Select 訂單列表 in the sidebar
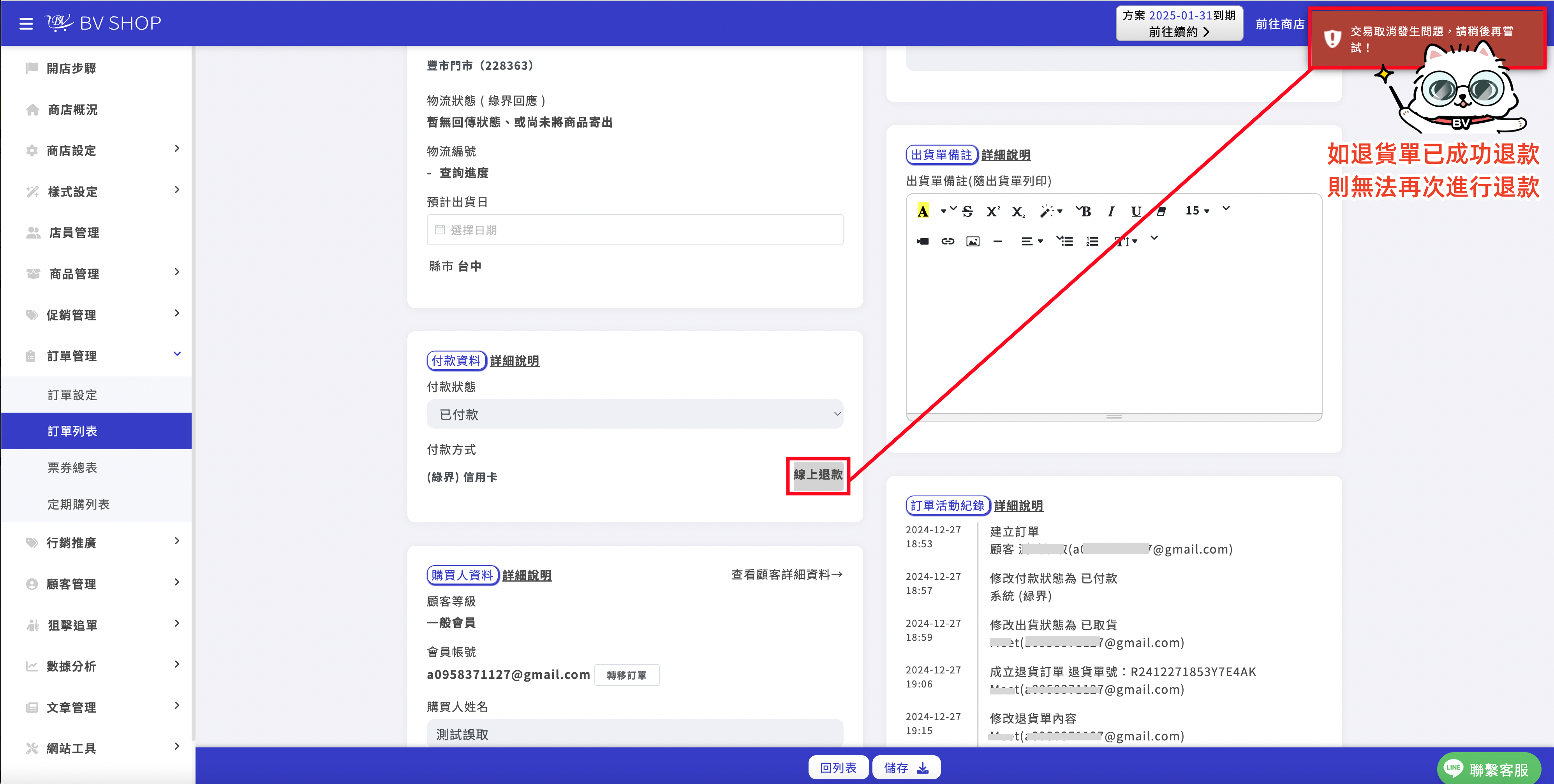Viewport: 1554px width, 784px height. [x=97, y=431]
